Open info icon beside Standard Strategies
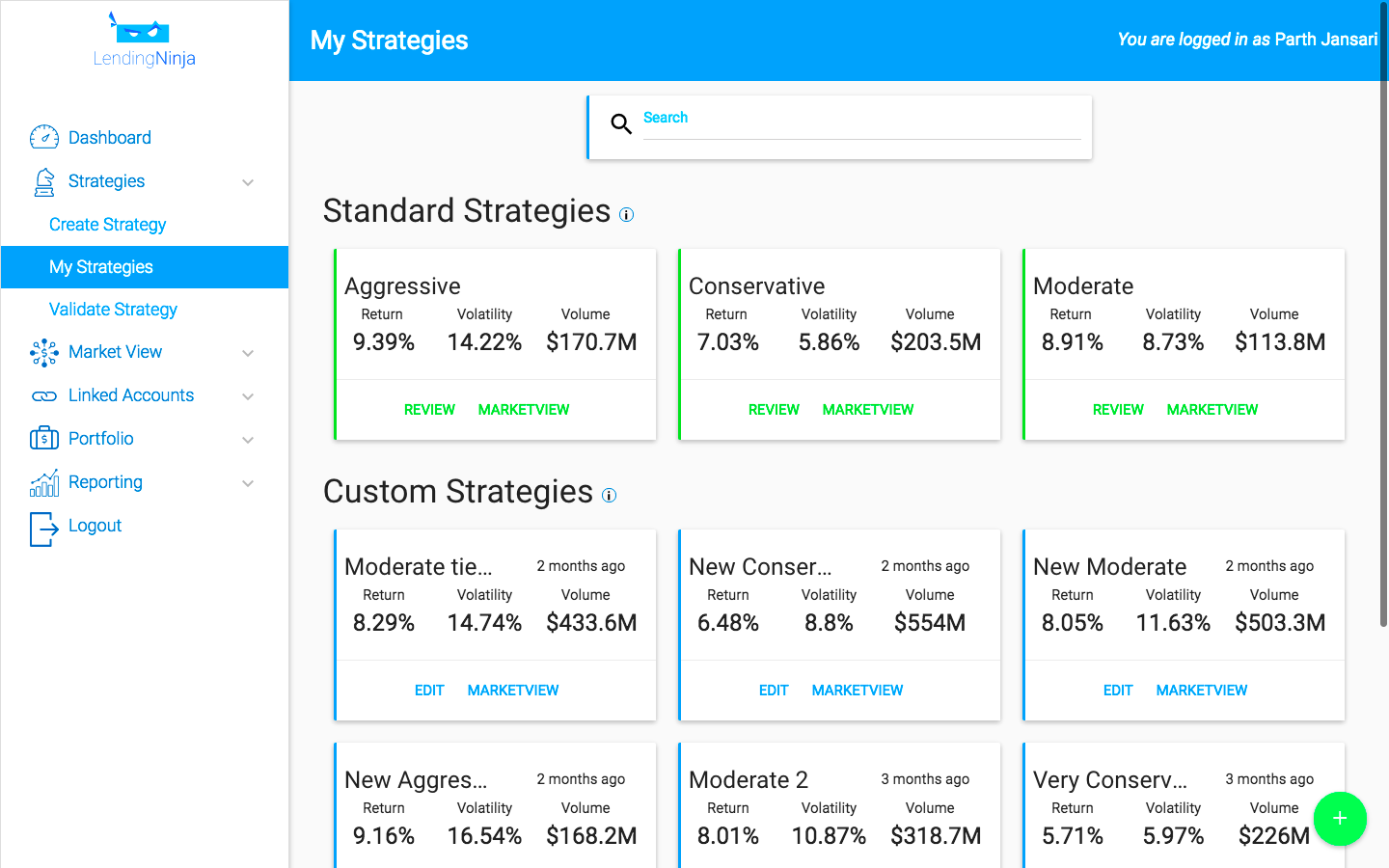Image resolution: width=1389 pixels, height=868 pixels. click(x=626, y=215)
